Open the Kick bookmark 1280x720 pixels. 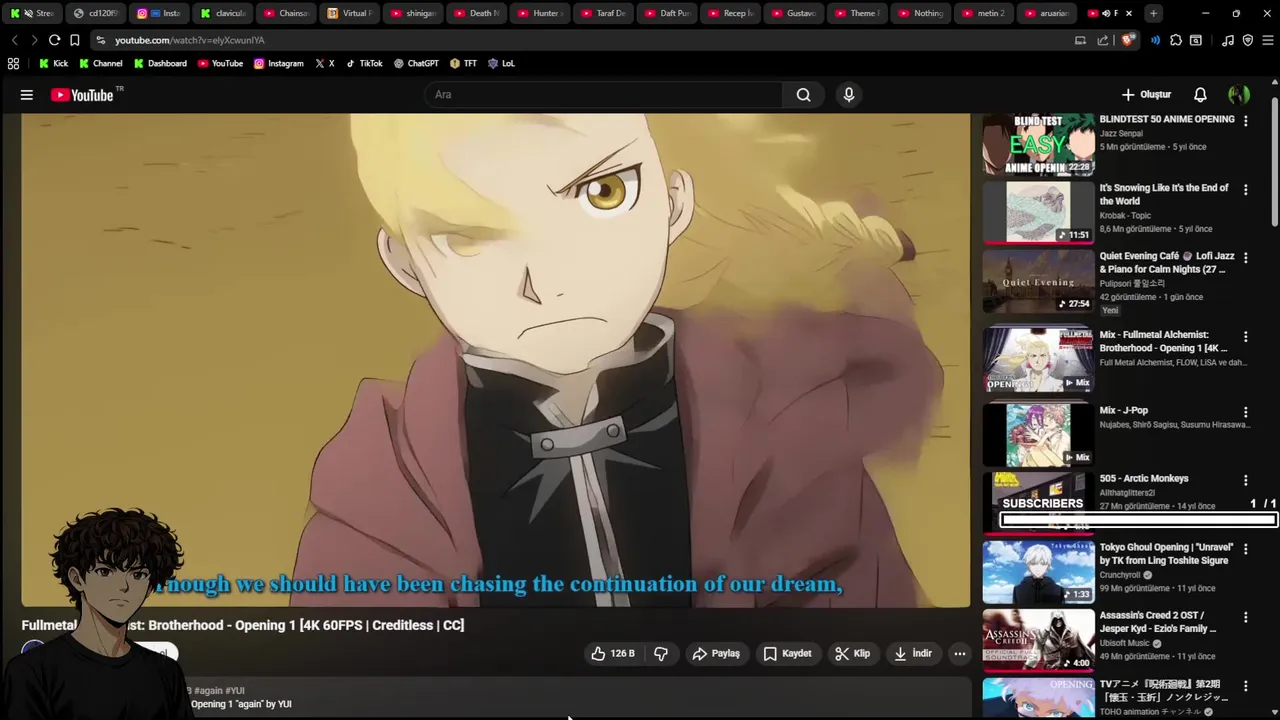tap(53, 63)
